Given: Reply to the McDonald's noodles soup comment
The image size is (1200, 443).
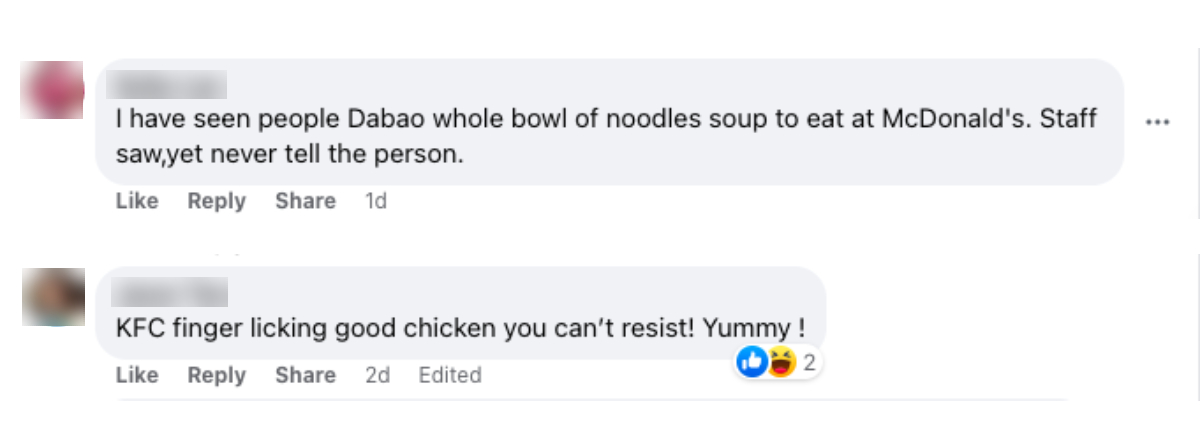Looking at the screenshot, I should (216, 201).
